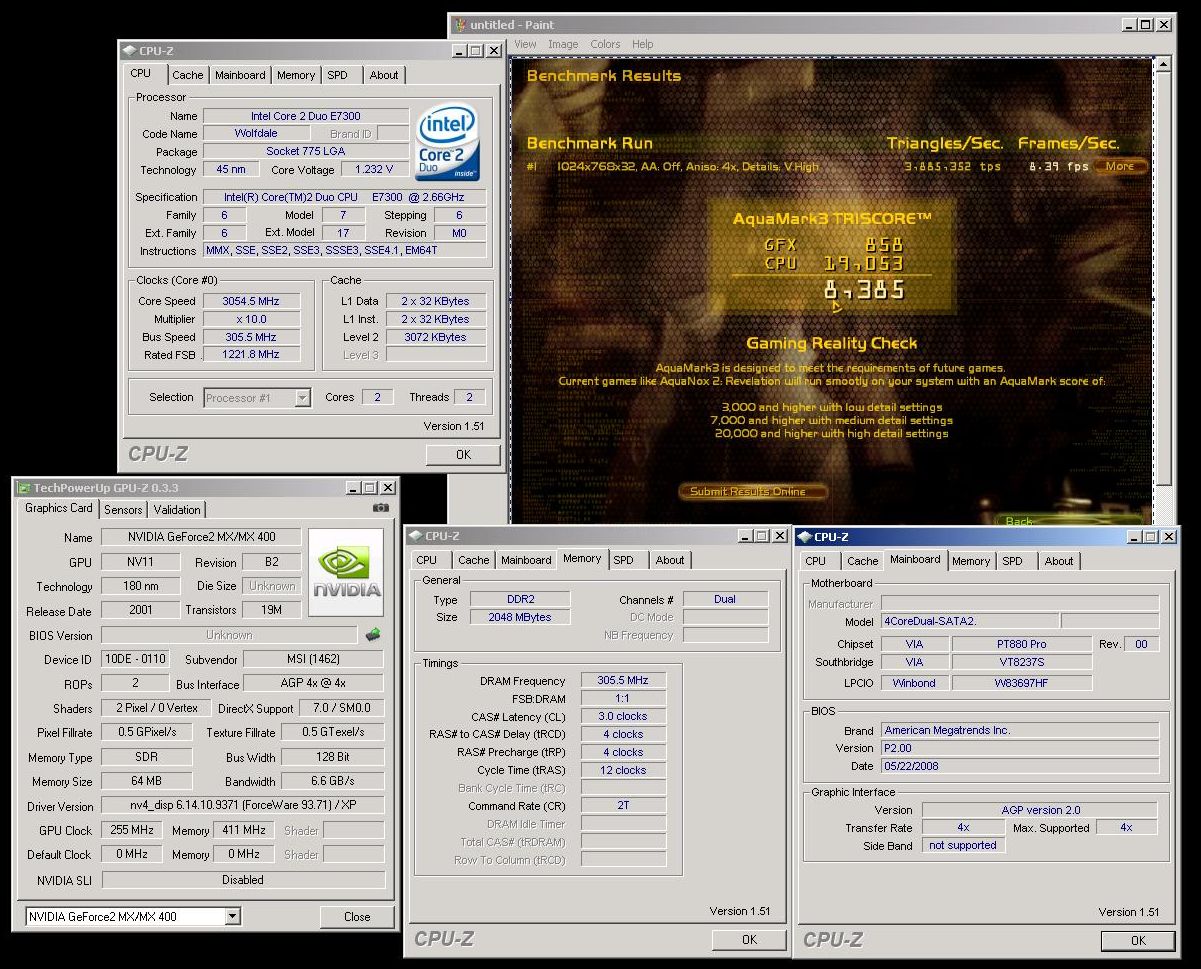Open Cache tab in CPU-Z Mainboard window
This screenshot has width=1201, height=969.
(862, 561)
